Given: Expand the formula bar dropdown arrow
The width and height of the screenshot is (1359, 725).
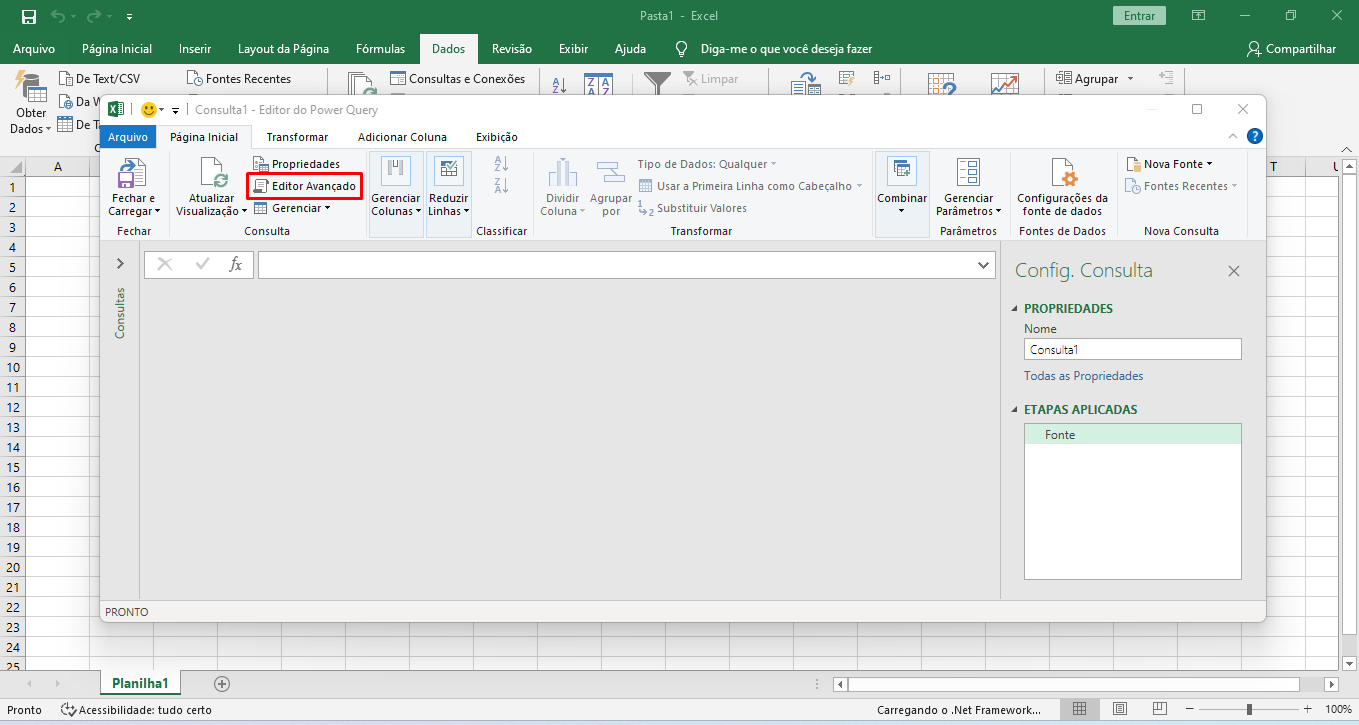Looking at the screenshot, I should coord(983,265).
